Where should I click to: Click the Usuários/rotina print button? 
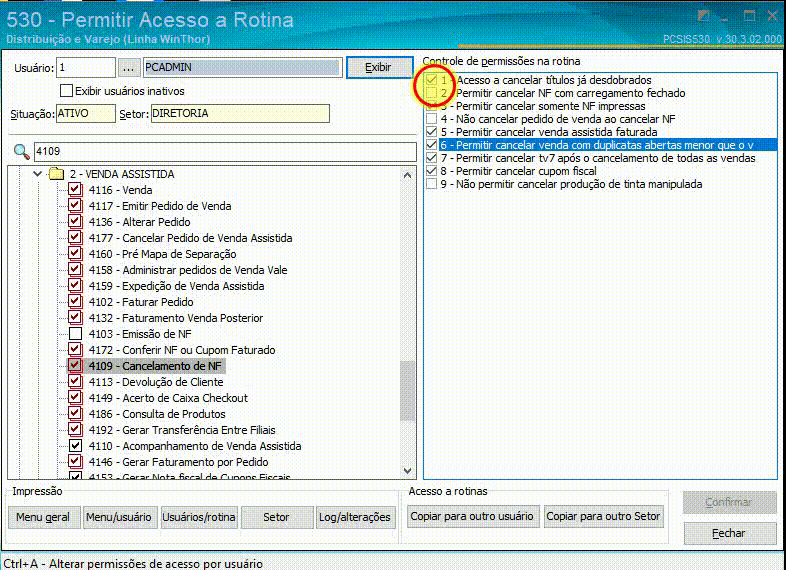coord(199,517)
